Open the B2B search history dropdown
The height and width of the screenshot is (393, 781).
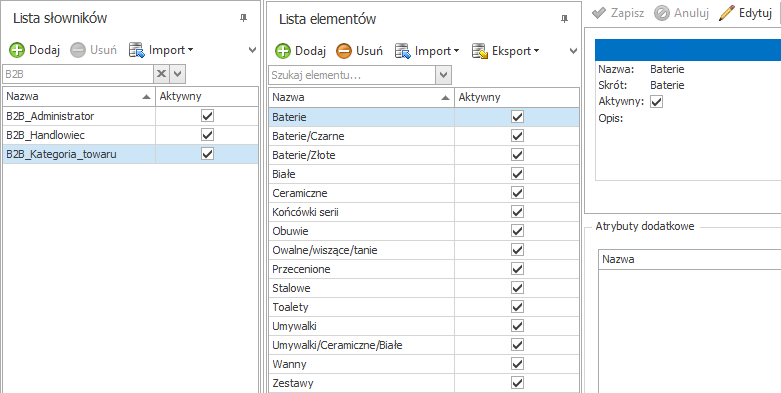(178, 74)
